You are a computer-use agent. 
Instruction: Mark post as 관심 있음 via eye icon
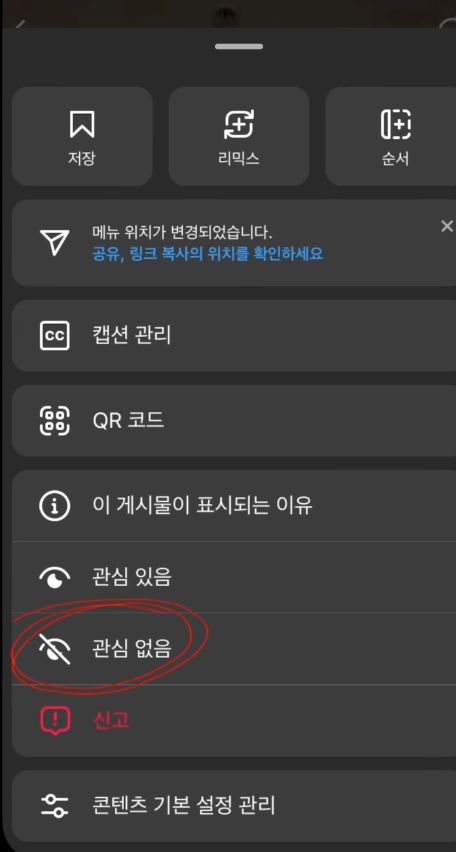click(x=54, y=577)
